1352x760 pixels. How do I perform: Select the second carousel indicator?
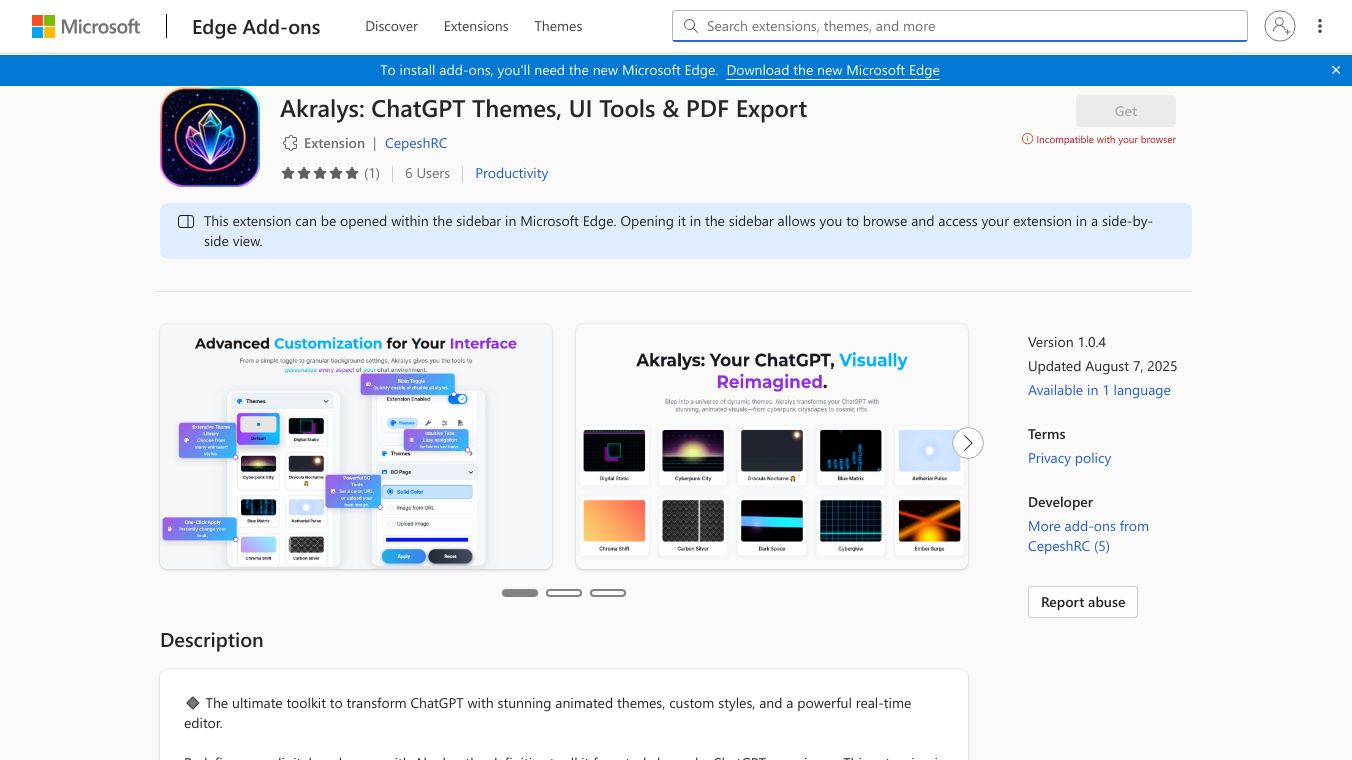(x=564, y=593)
